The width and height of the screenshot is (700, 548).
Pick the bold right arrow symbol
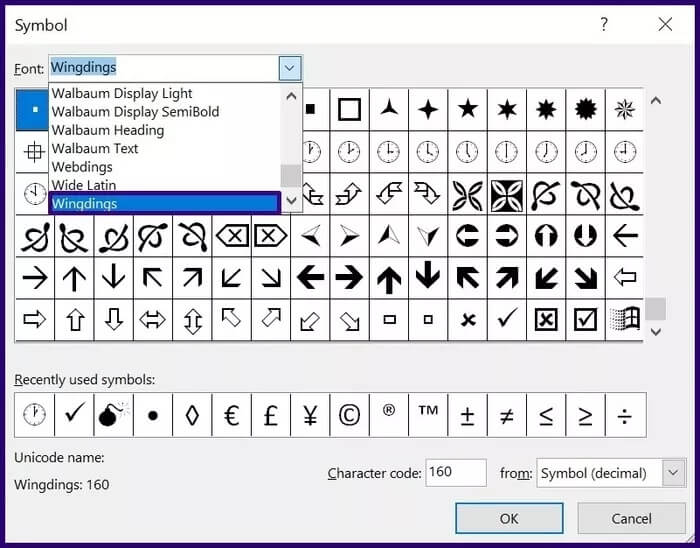pos(350,278)
